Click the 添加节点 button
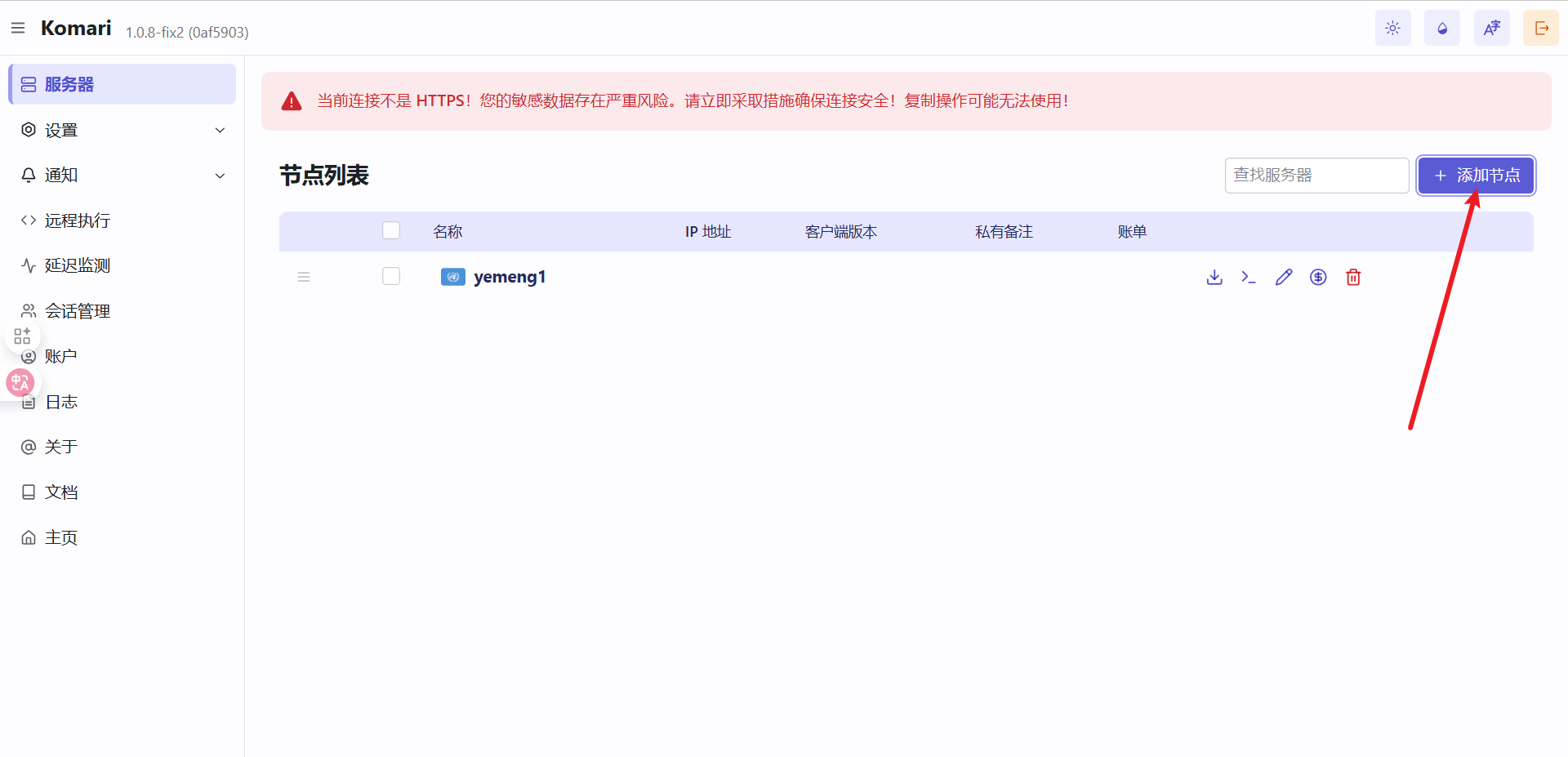The image size is (1568, 757). click(1476, 176)
